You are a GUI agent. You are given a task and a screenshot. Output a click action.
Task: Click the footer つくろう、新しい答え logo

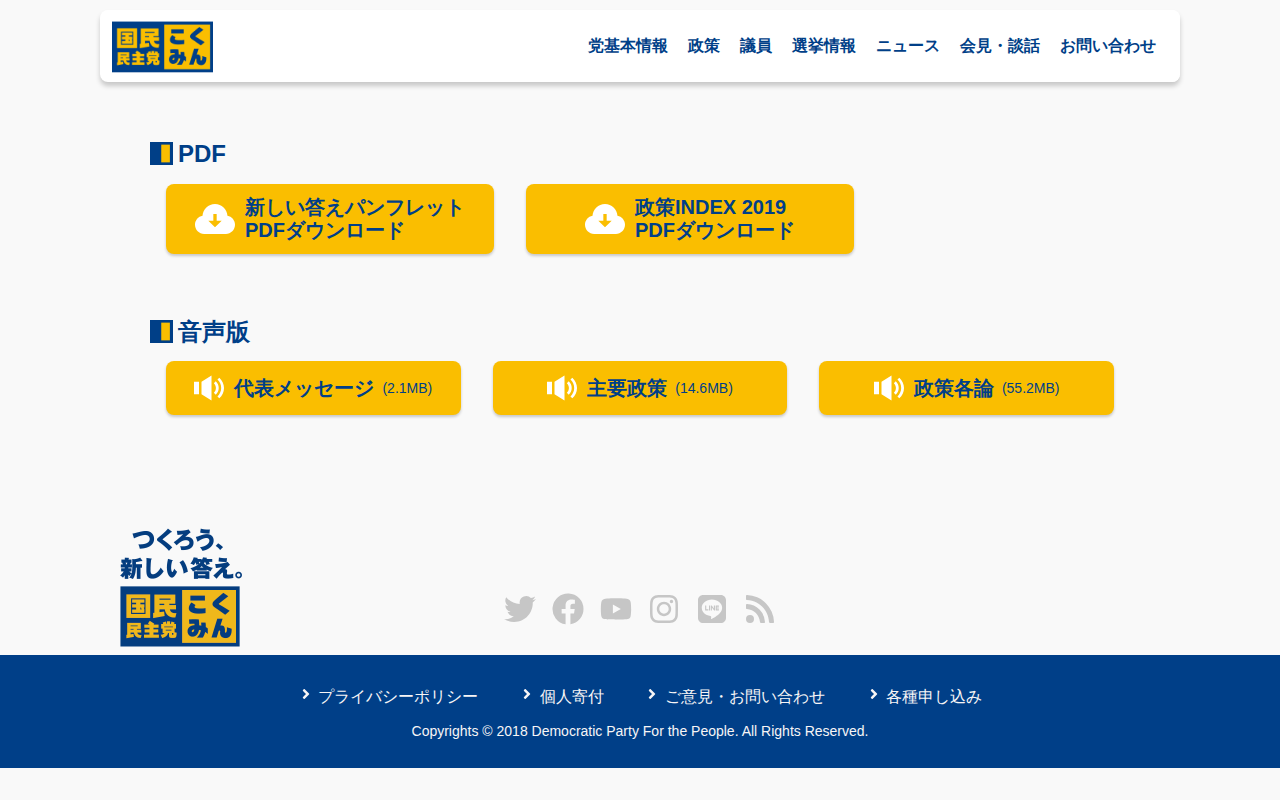tap(181, 587)
